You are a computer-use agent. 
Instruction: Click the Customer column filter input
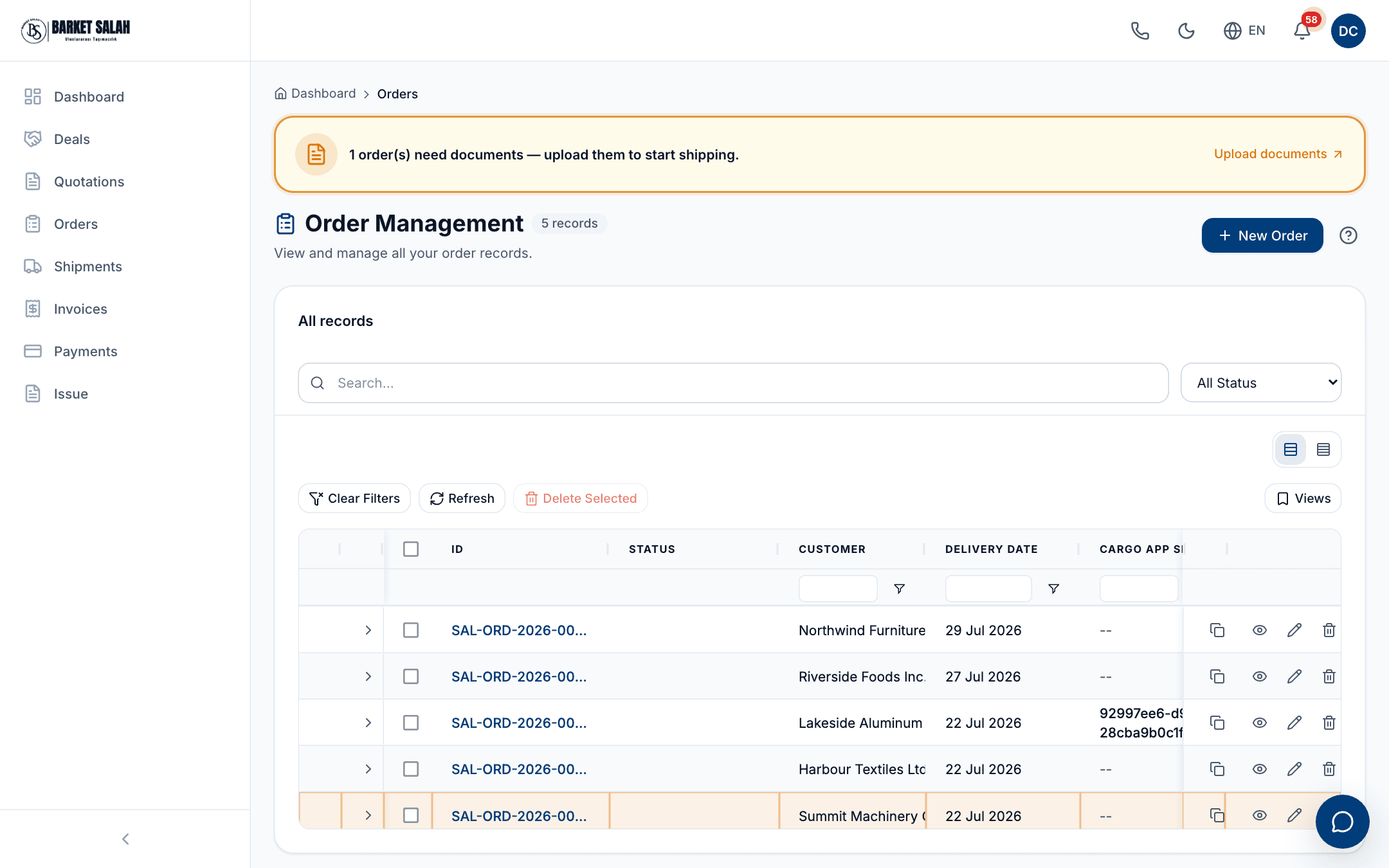[838, 588]
